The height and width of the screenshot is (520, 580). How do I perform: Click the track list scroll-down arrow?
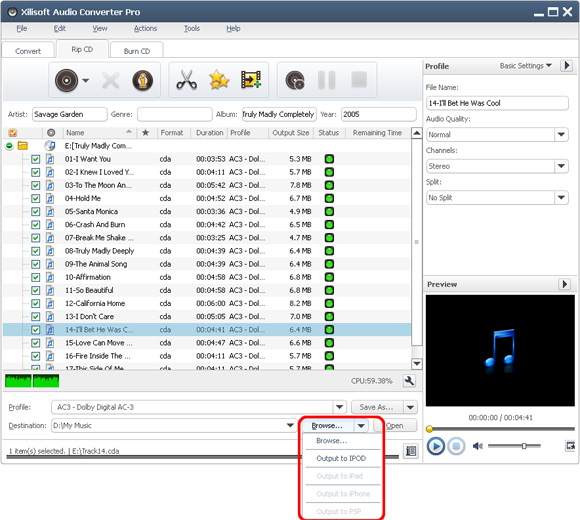[x=417, y=364]
